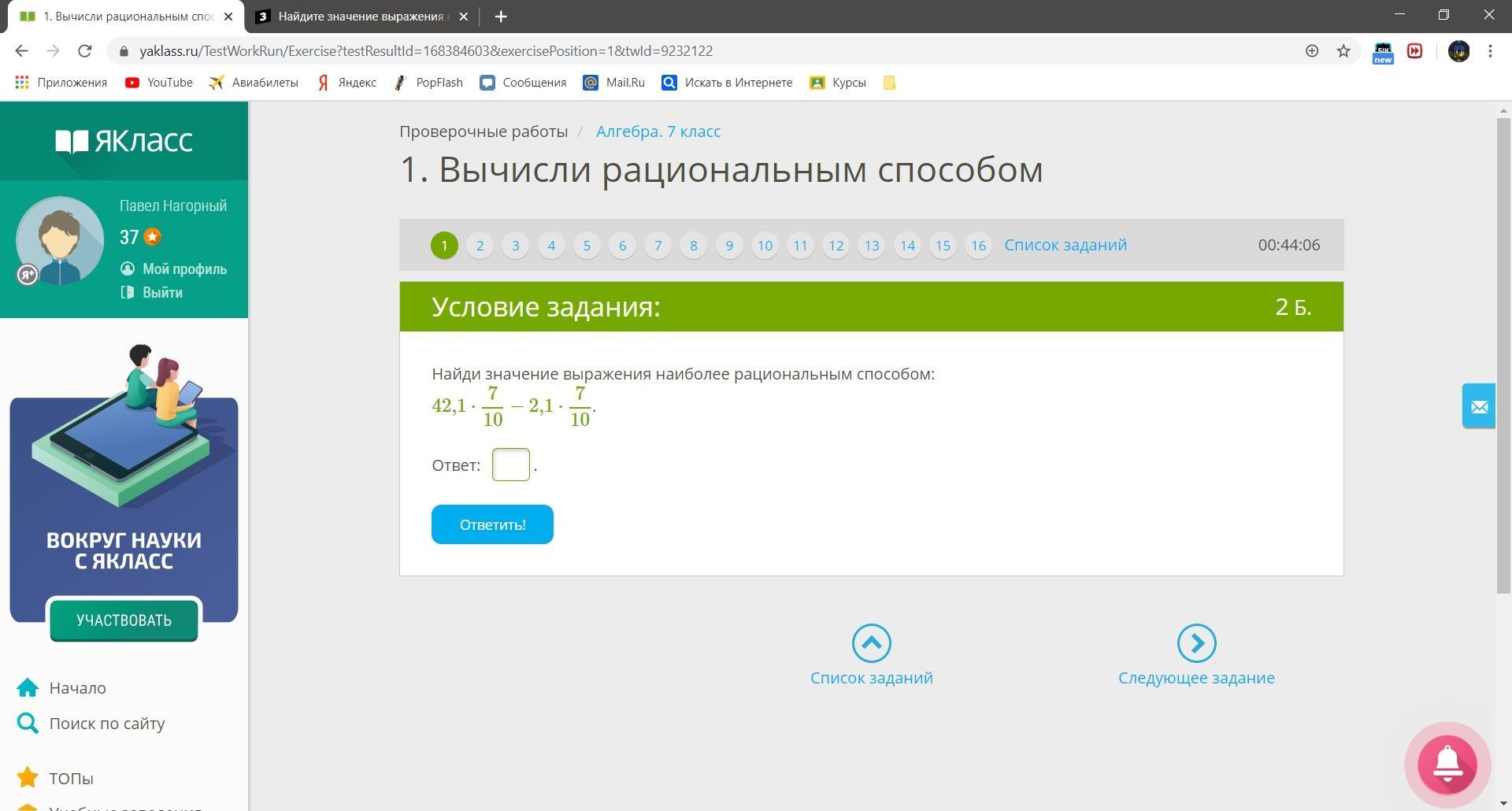Open Мой профиль link
Viewport: 1512px width, 811px height.
click(173, 268)
